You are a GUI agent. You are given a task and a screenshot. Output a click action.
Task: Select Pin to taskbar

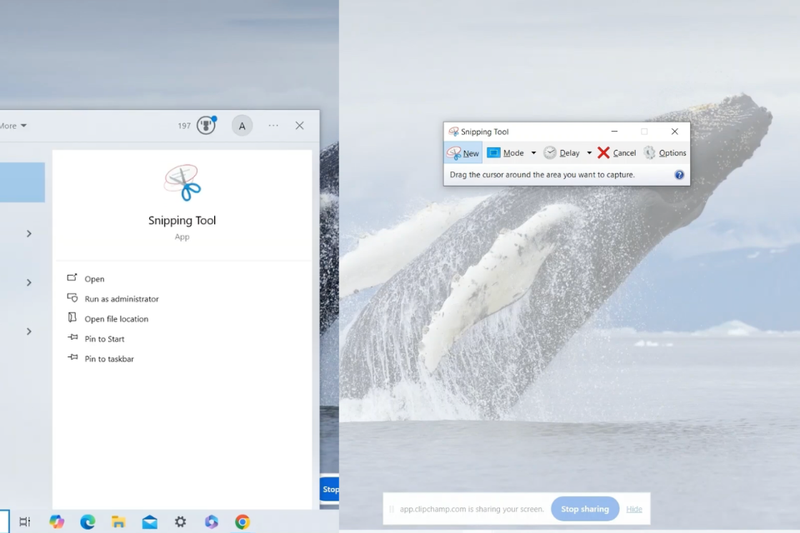click(x=109, y=359)
